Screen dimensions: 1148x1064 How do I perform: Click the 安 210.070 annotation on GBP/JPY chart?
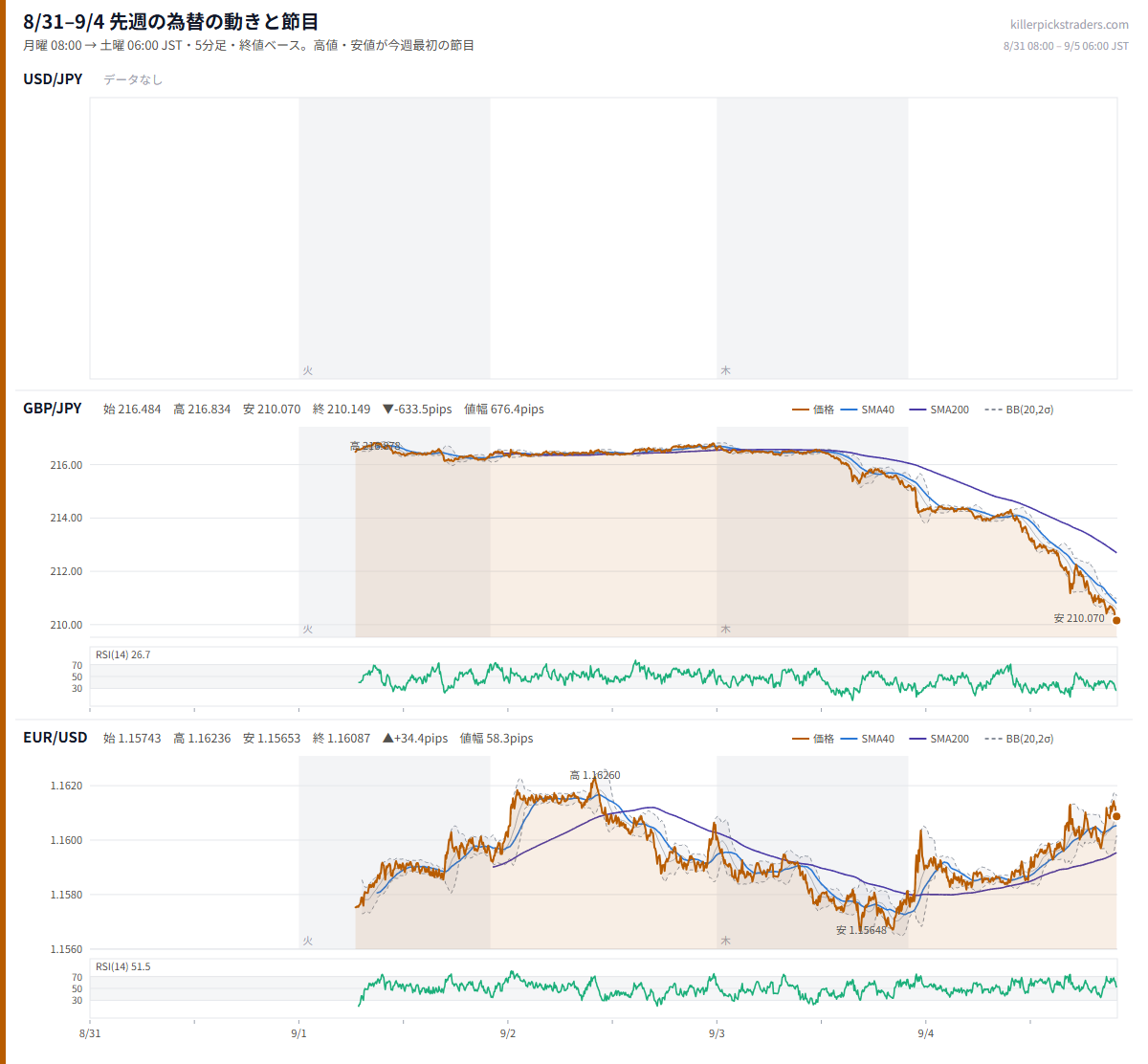(x=1079, y=618)
